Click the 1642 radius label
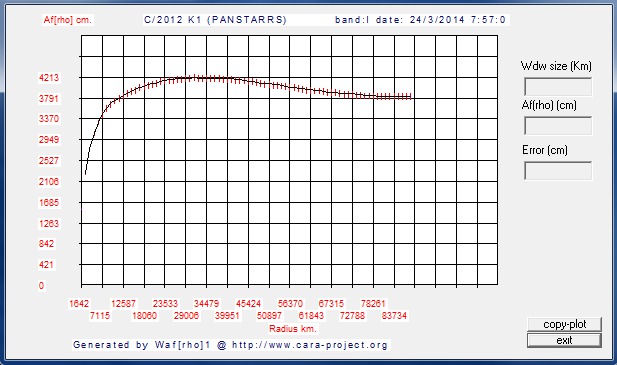The image size is (617, 365). pos(79,304)
